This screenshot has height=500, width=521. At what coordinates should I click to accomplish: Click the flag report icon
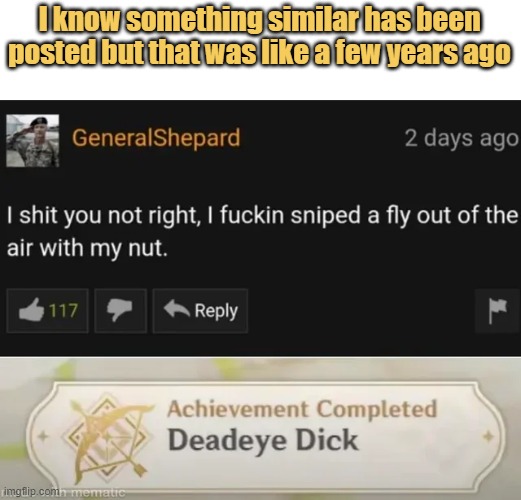click(498, 311)
